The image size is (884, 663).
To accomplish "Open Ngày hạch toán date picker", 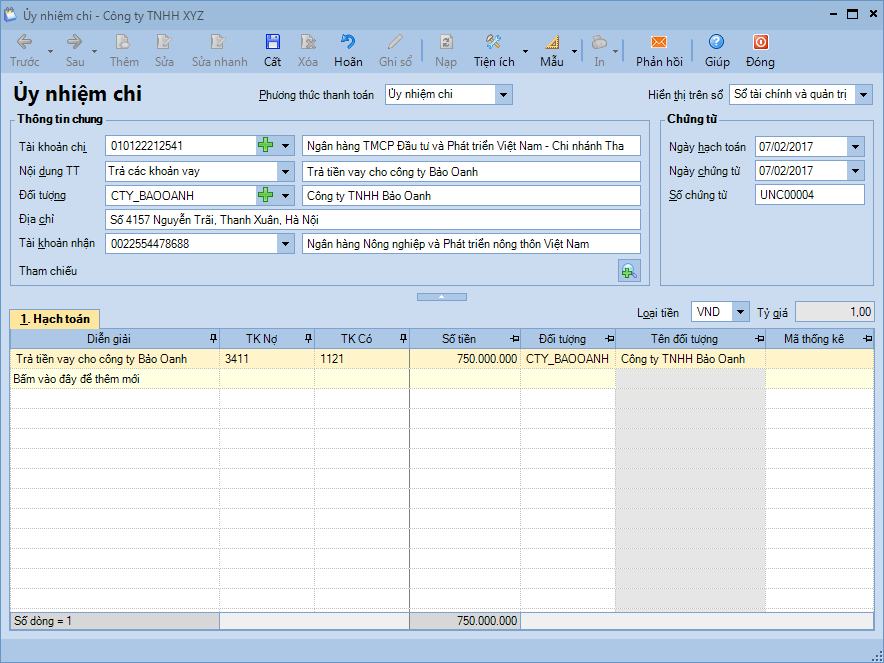I will (x=856, y=147).
